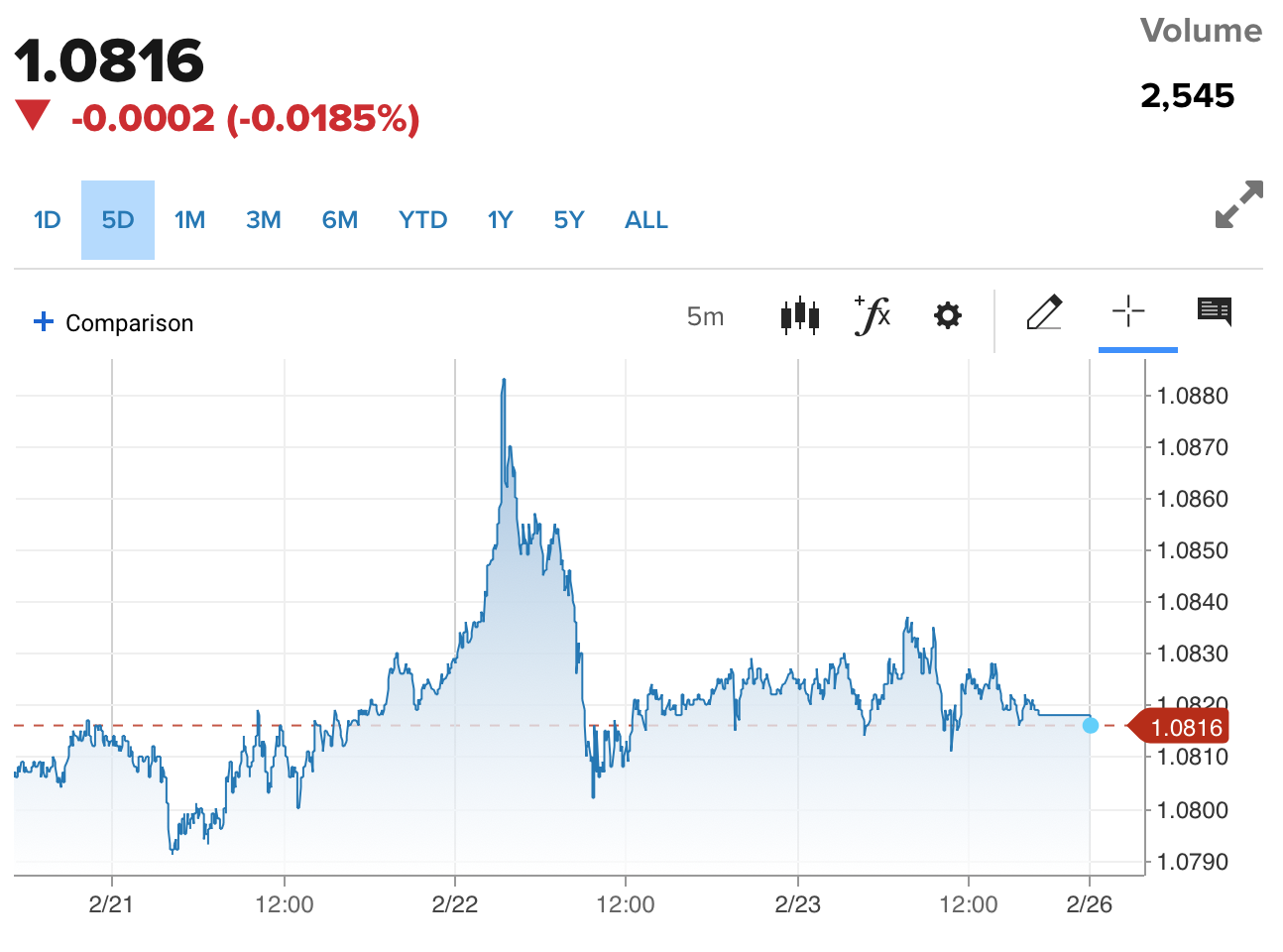Select the 1D time range

click(48, 220)
